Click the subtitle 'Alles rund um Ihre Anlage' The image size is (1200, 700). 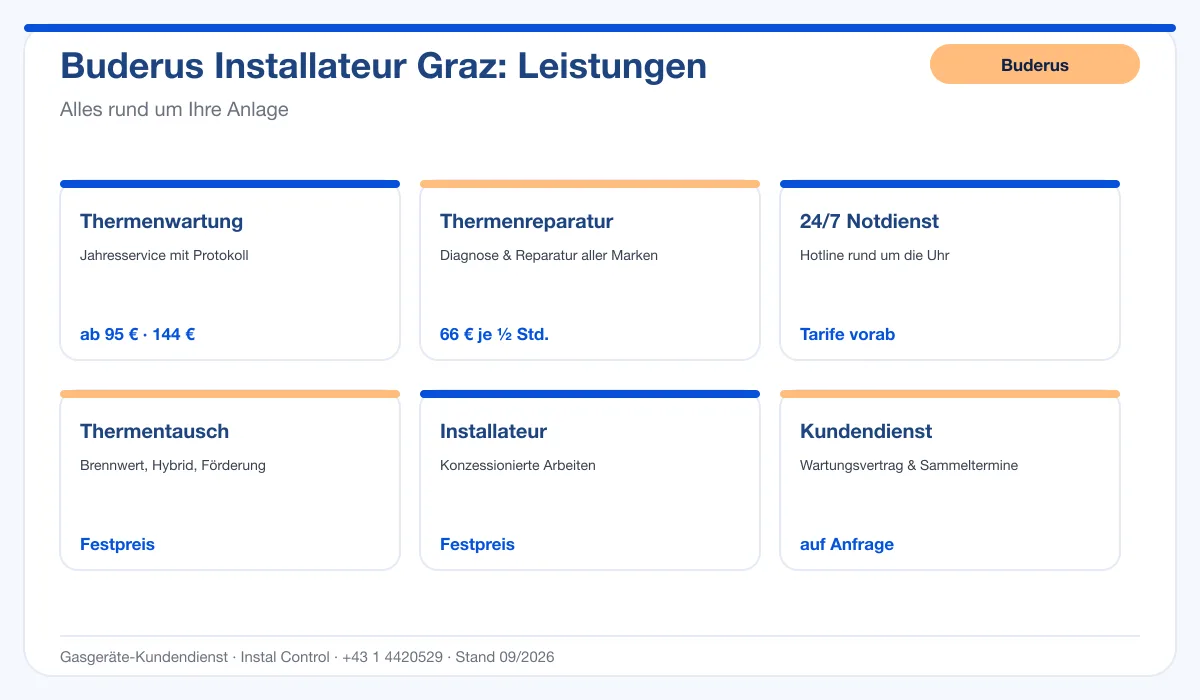(x=174, y=109)
